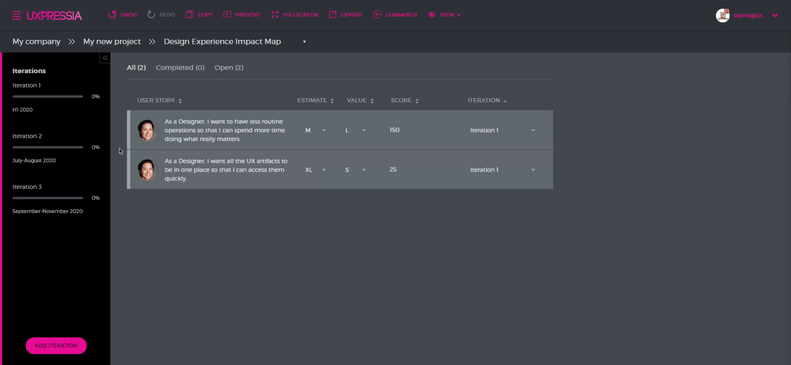Open the L value dropdown
The image size is (791, 365).
coord(356,130)
